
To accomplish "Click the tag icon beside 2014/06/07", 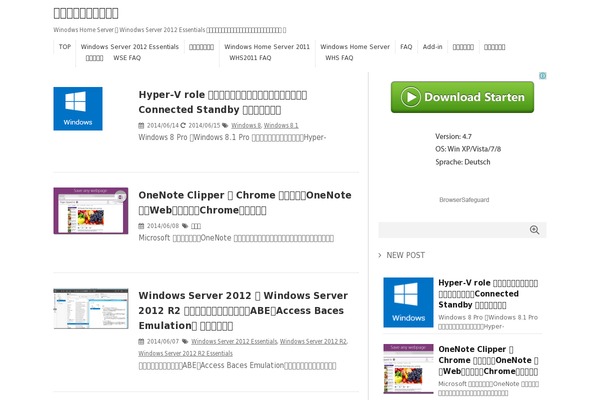I will coord(185,341).
